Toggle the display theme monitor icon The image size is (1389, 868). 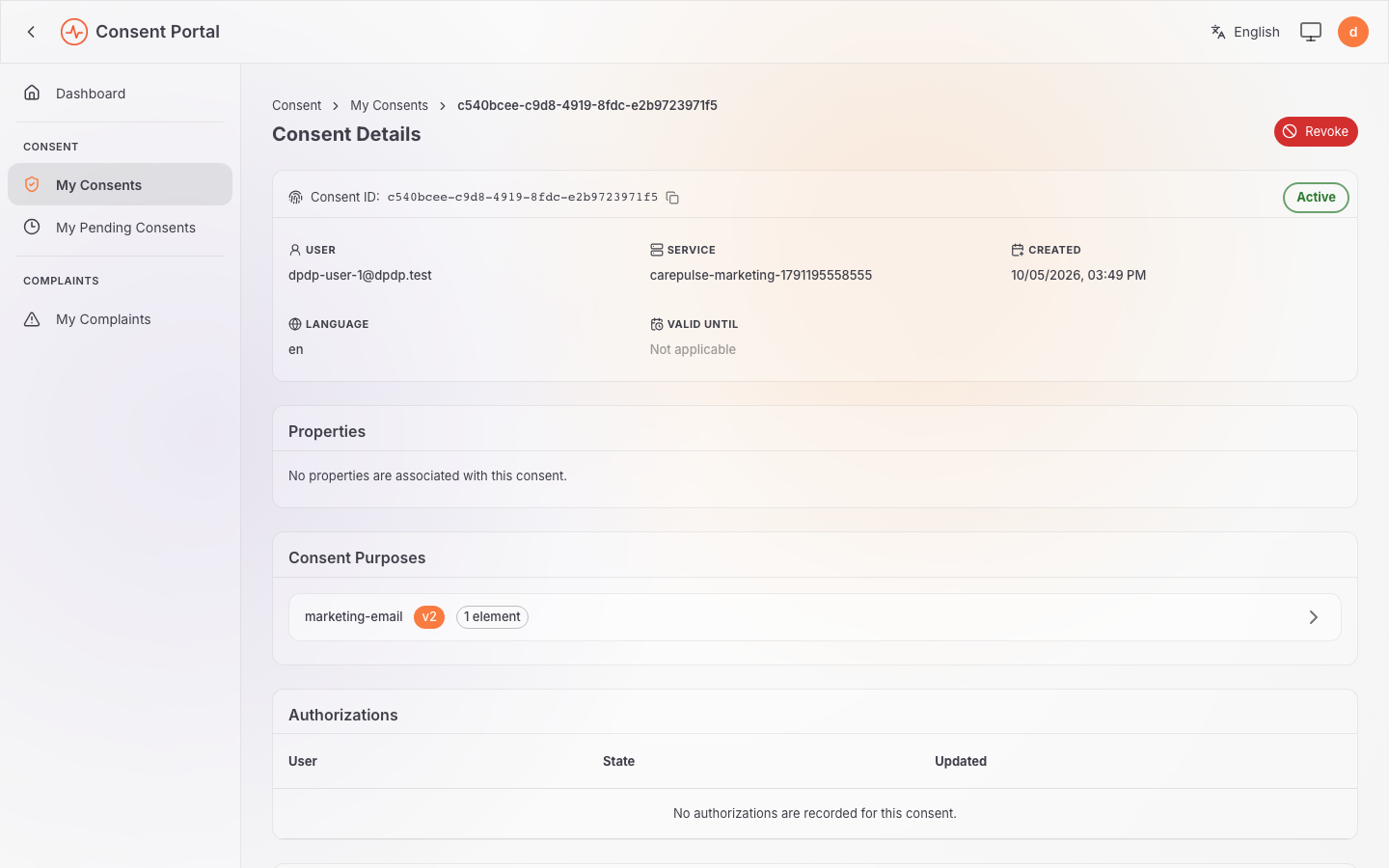tap(1311, 32)
